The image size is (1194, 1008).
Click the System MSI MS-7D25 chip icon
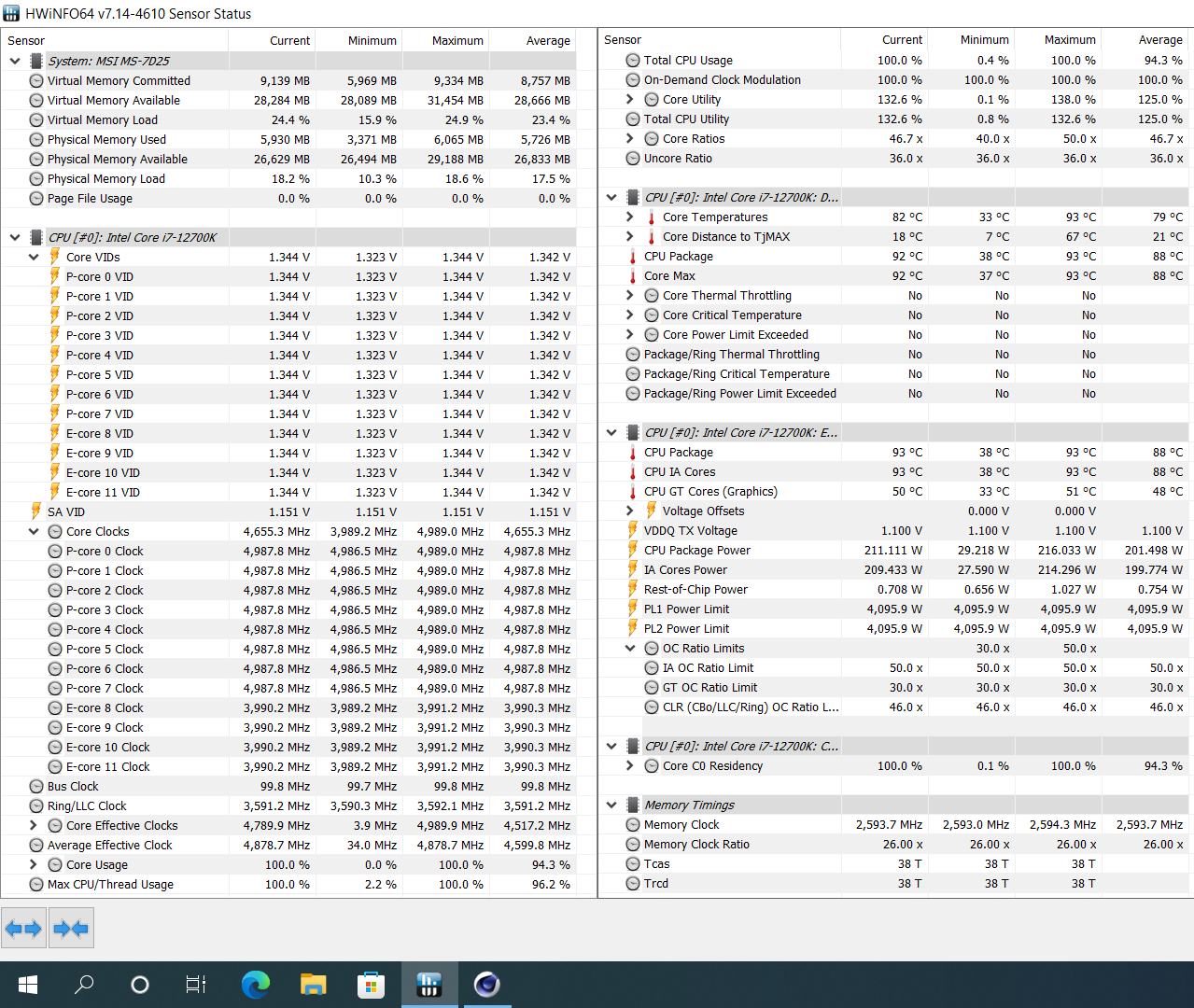(x=36, y=61)
